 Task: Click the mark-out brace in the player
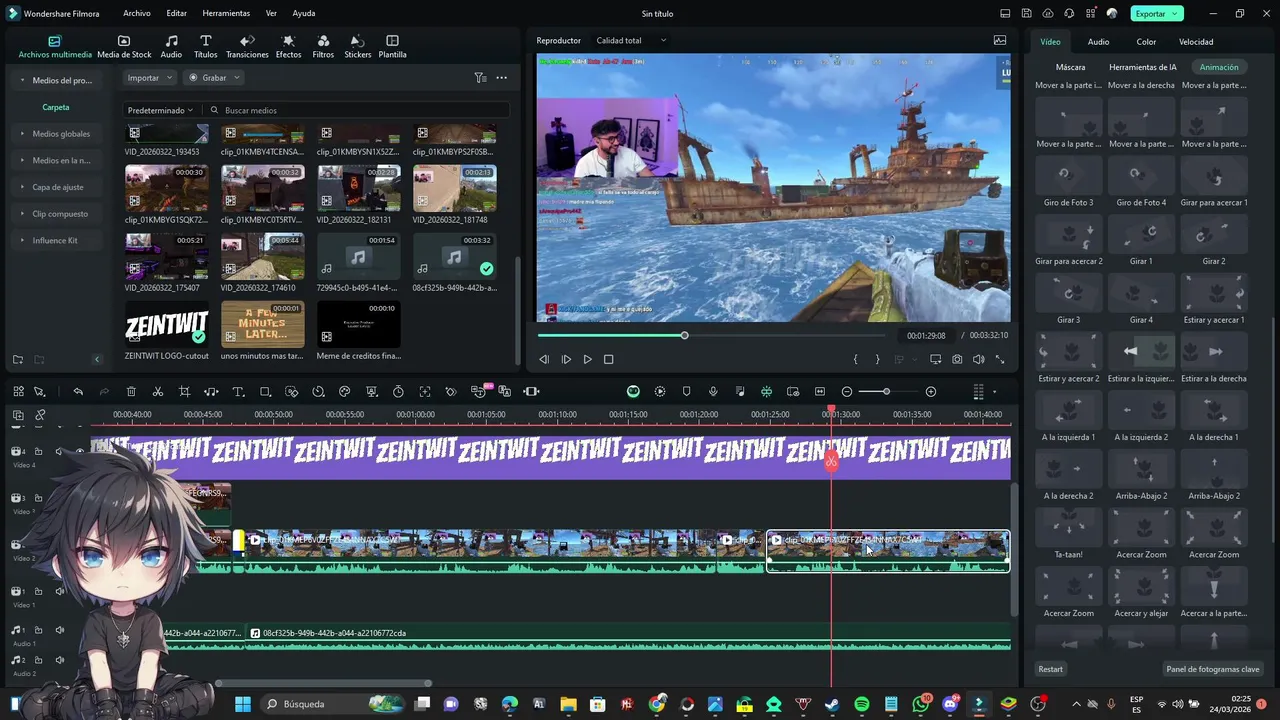(x=878, y=359)
